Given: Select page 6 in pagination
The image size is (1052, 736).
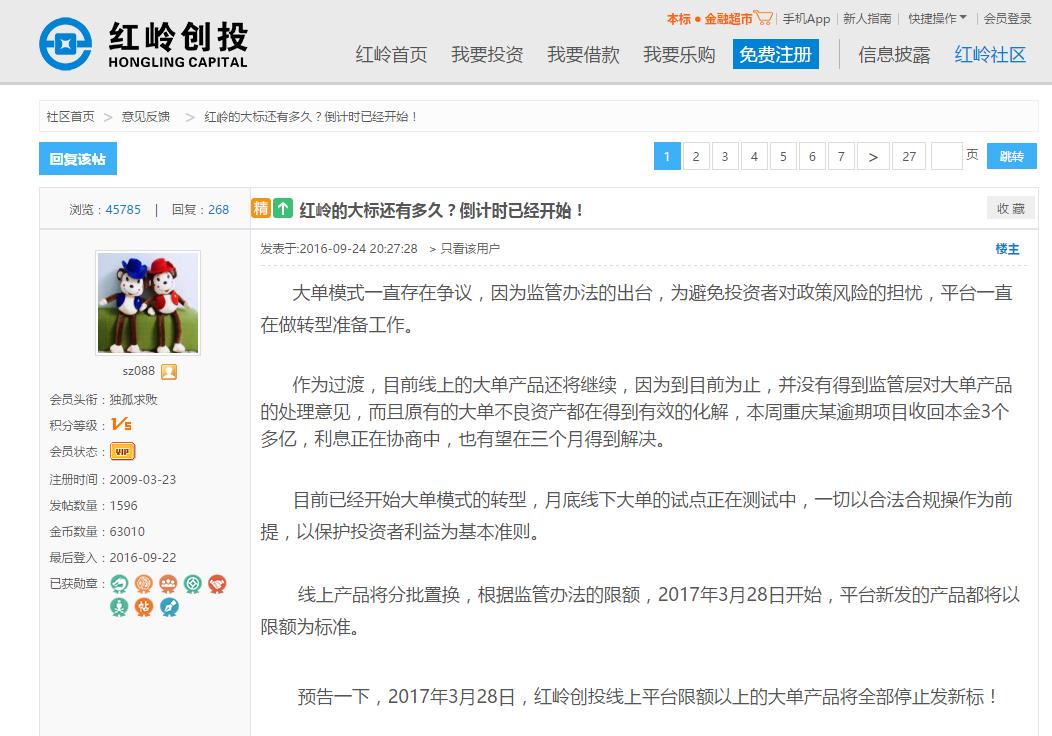Looking at the screenshot, I should [812, 156].
